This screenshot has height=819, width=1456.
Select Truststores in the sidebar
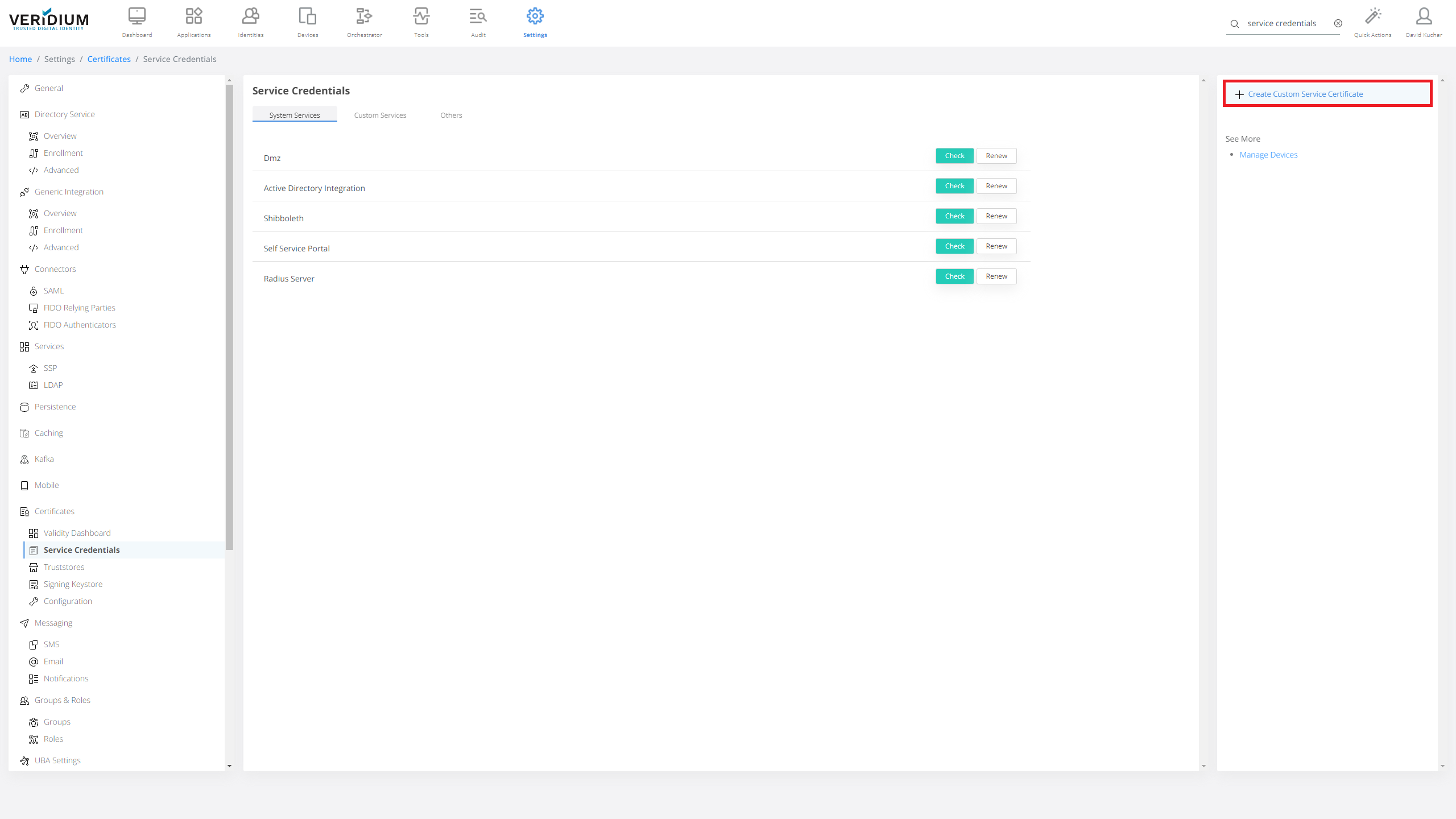point(64,567)
